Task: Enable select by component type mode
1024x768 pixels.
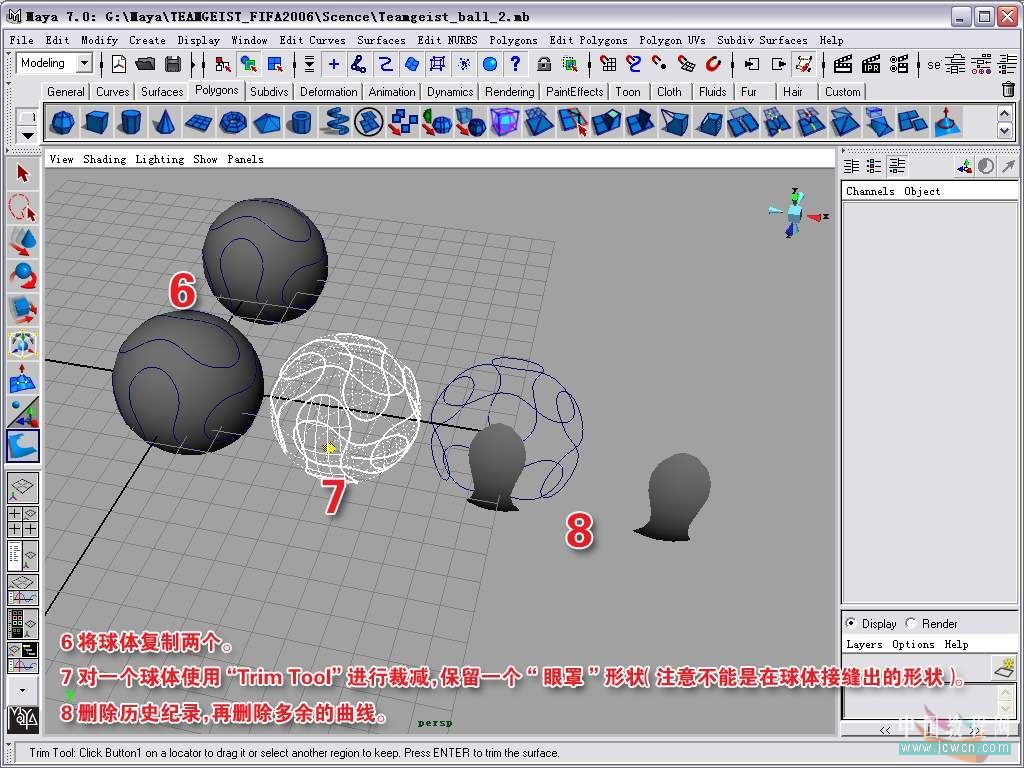Action: tap(276, 64)
